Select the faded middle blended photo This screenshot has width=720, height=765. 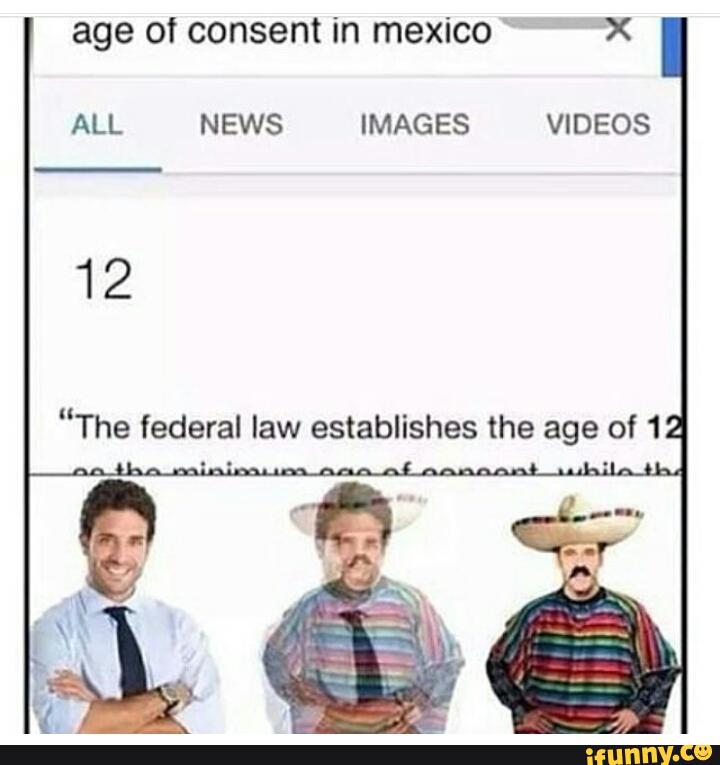point(361,607)
